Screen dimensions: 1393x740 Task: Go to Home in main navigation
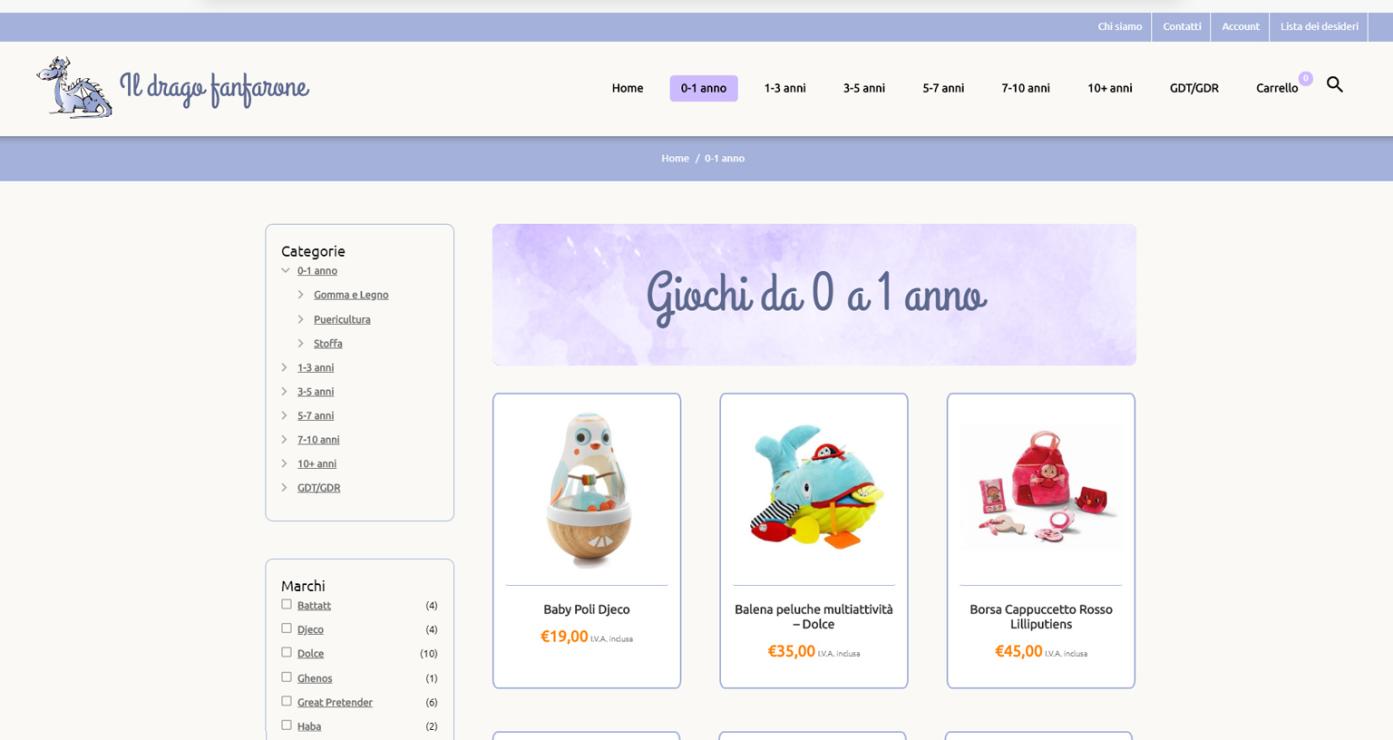coord(627,88)
